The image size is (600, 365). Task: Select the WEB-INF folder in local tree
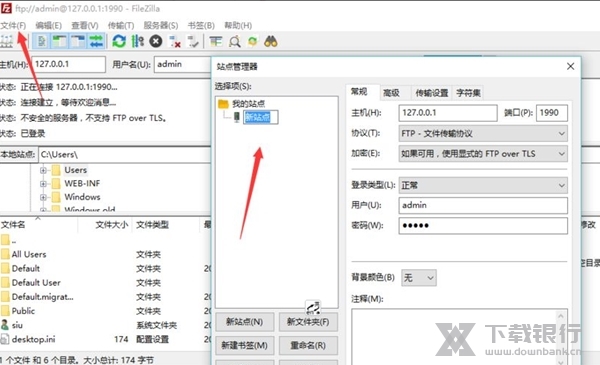coord(82,184)
